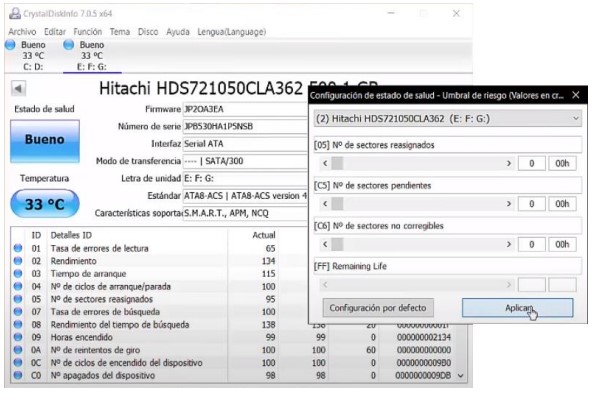Decrease [05] sectores reasignados with left arrow
The image size is (593, 394).
point(325,163)
